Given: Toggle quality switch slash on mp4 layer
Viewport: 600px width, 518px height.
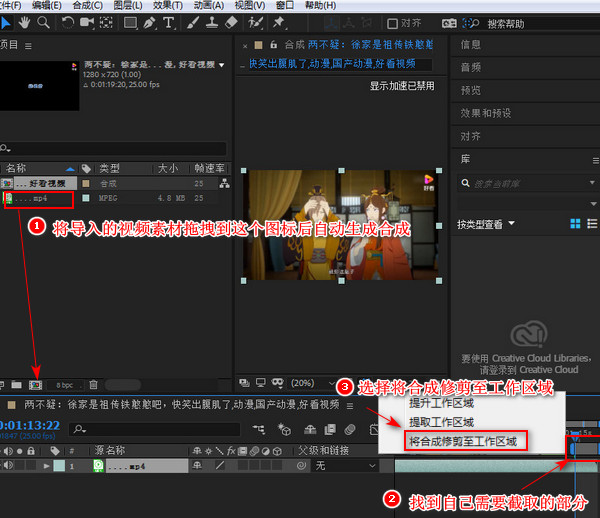Looking at the screenshot, I should pos(220,466).
